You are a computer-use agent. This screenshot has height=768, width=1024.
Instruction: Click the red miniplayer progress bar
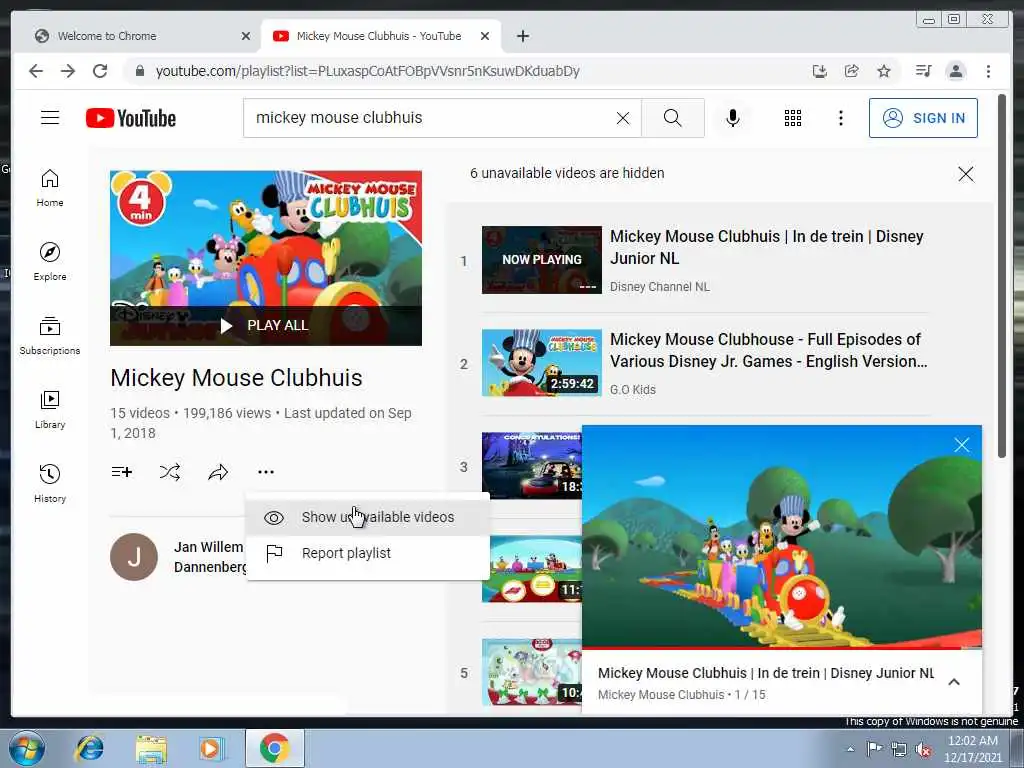point(782,648)
